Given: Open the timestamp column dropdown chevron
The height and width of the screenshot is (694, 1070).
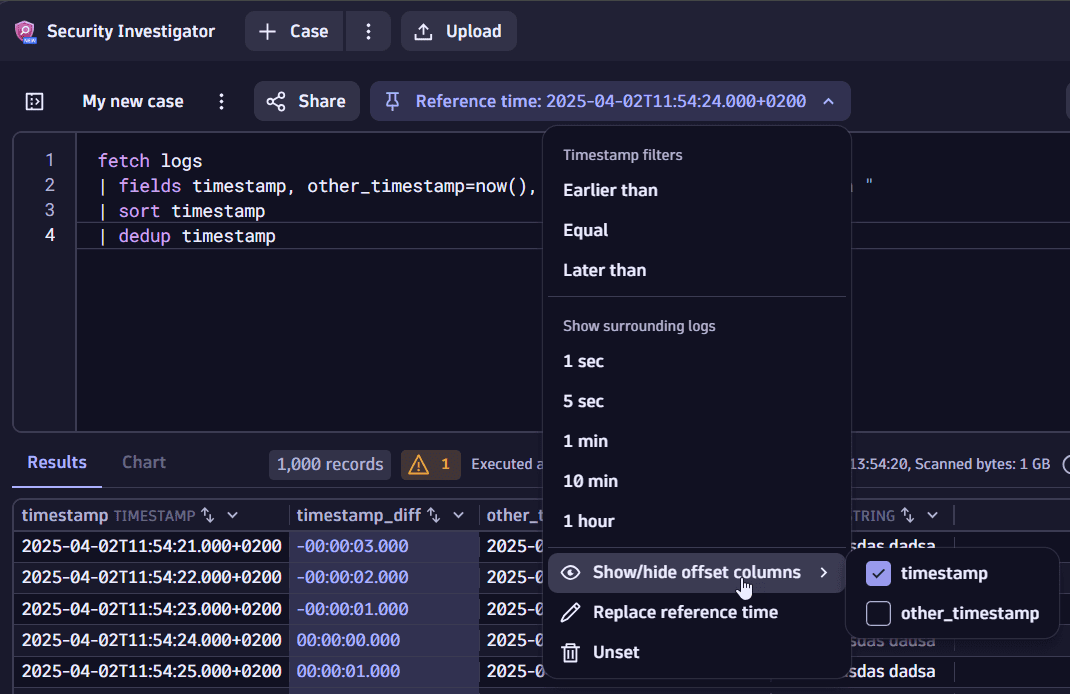Looking at the screenshot, I should click(233, 516).
